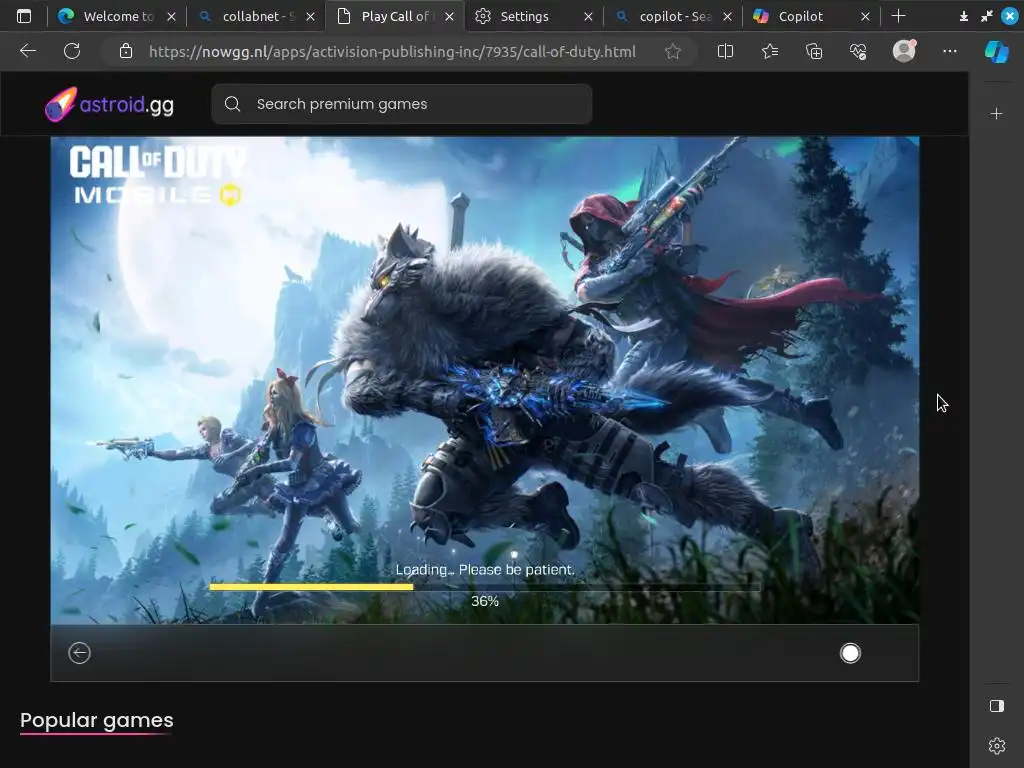Close the copilot search tab
The height and width of the screenshot is (768, 1024).
pos(727,17)
